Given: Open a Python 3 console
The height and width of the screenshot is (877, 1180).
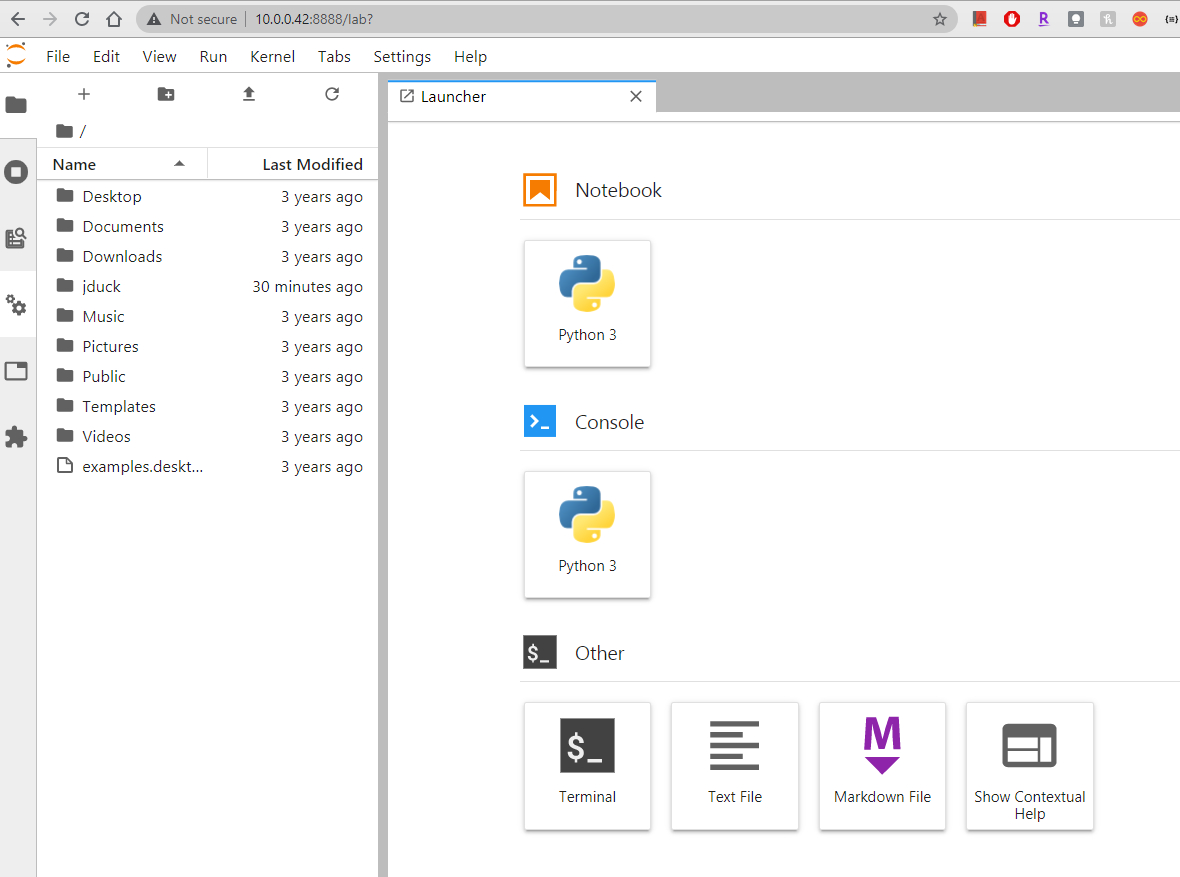Looking at the screenshot, I should pos(587,534).
